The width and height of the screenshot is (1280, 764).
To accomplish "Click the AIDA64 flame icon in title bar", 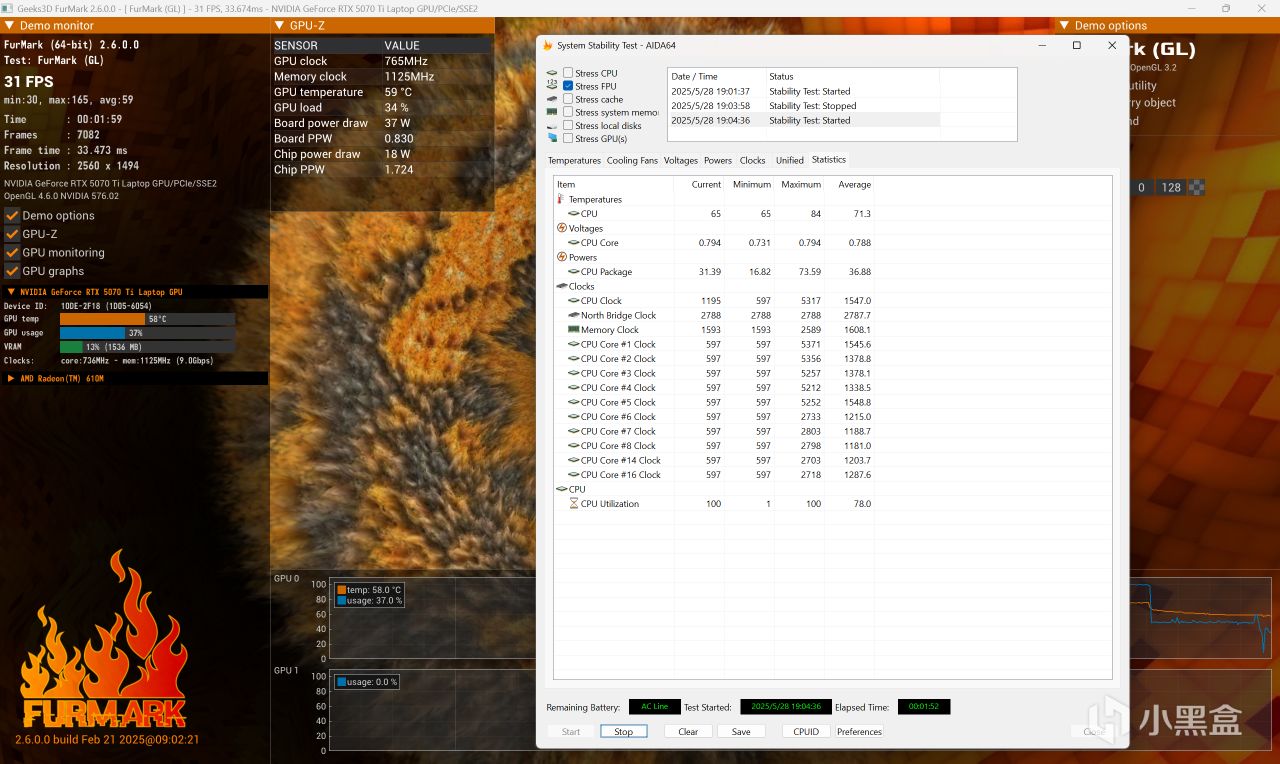I will coord(548,45).
